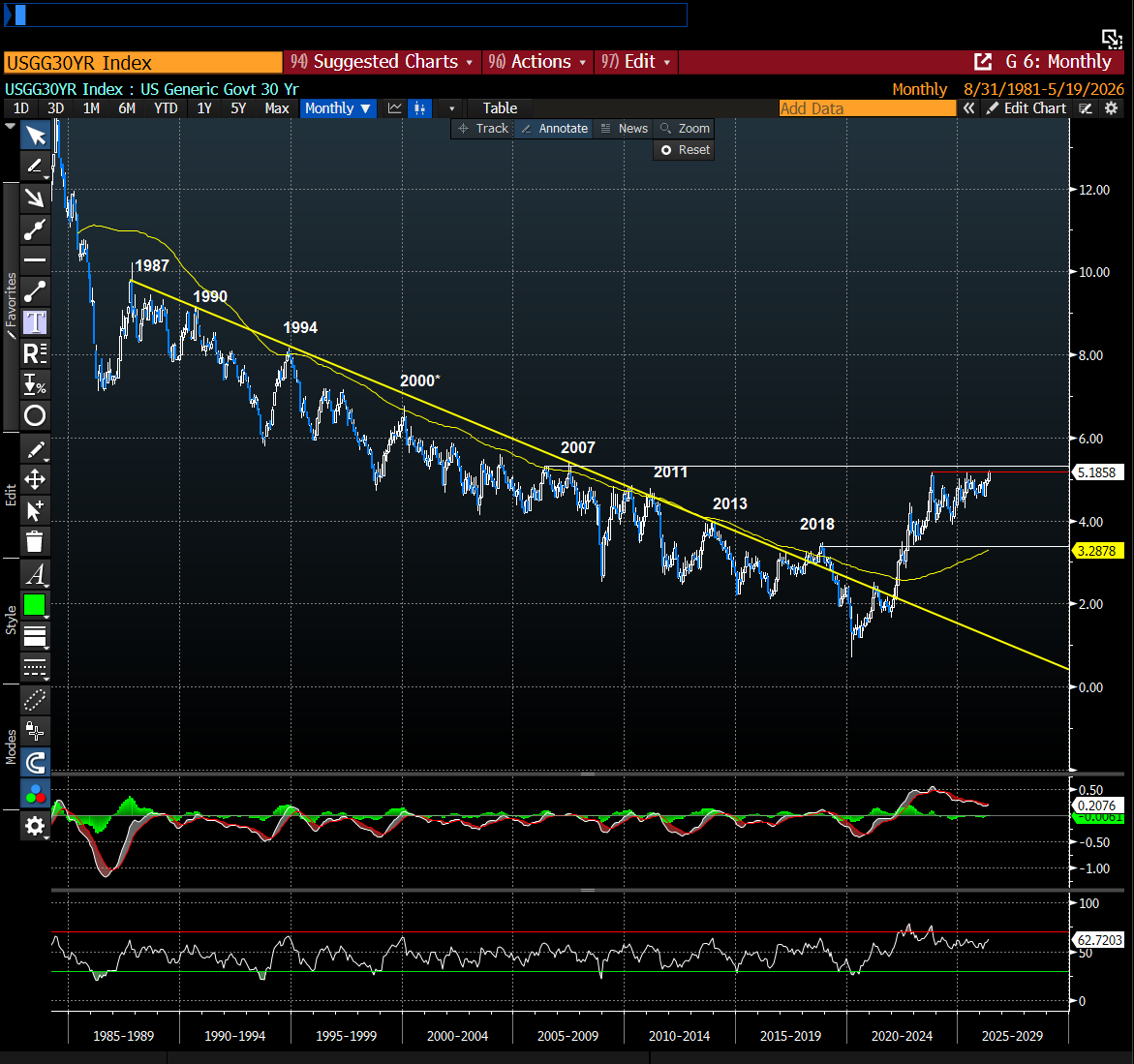Open the Actions dropdown menu
This screenshot has height=1064, width=1134.
(x=536, y=62)
